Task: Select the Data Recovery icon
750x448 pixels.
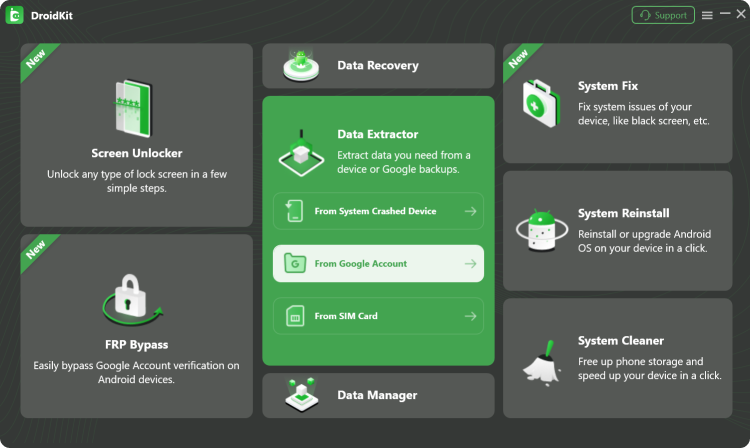Action: pyautogui.click(x=302, y=66)
